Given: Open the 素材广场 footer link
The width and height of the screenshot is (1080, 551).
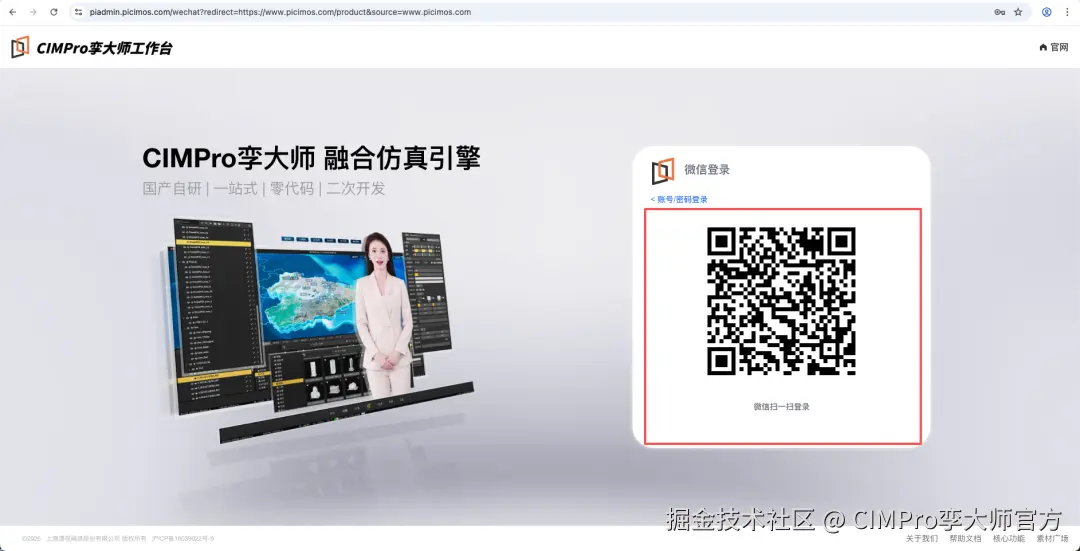Looking at the screenshot, I should pyautogui.click(x=1052, y=538).
